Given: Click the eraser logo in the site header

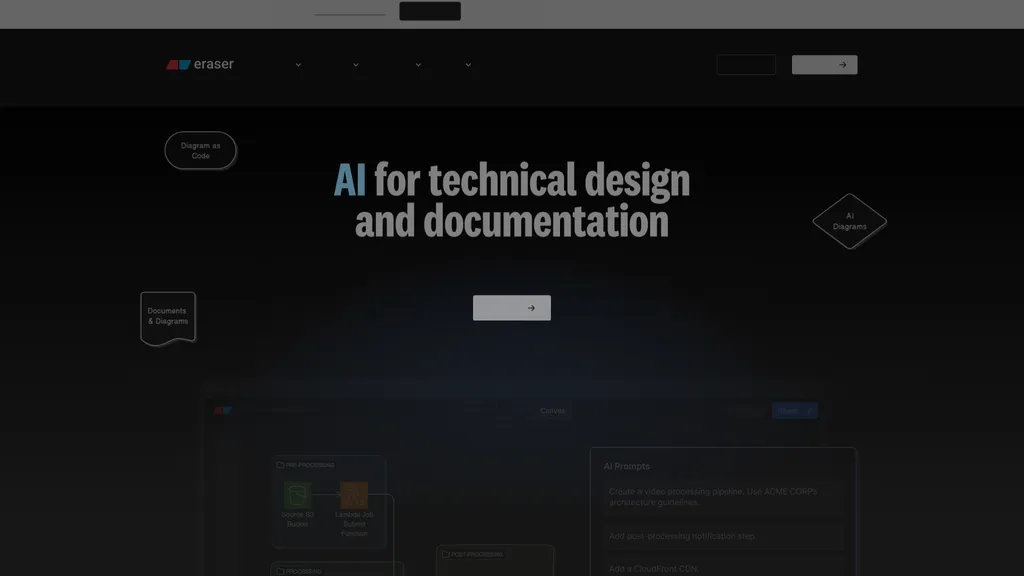Looking at the screenshot, I should point(200,64).
